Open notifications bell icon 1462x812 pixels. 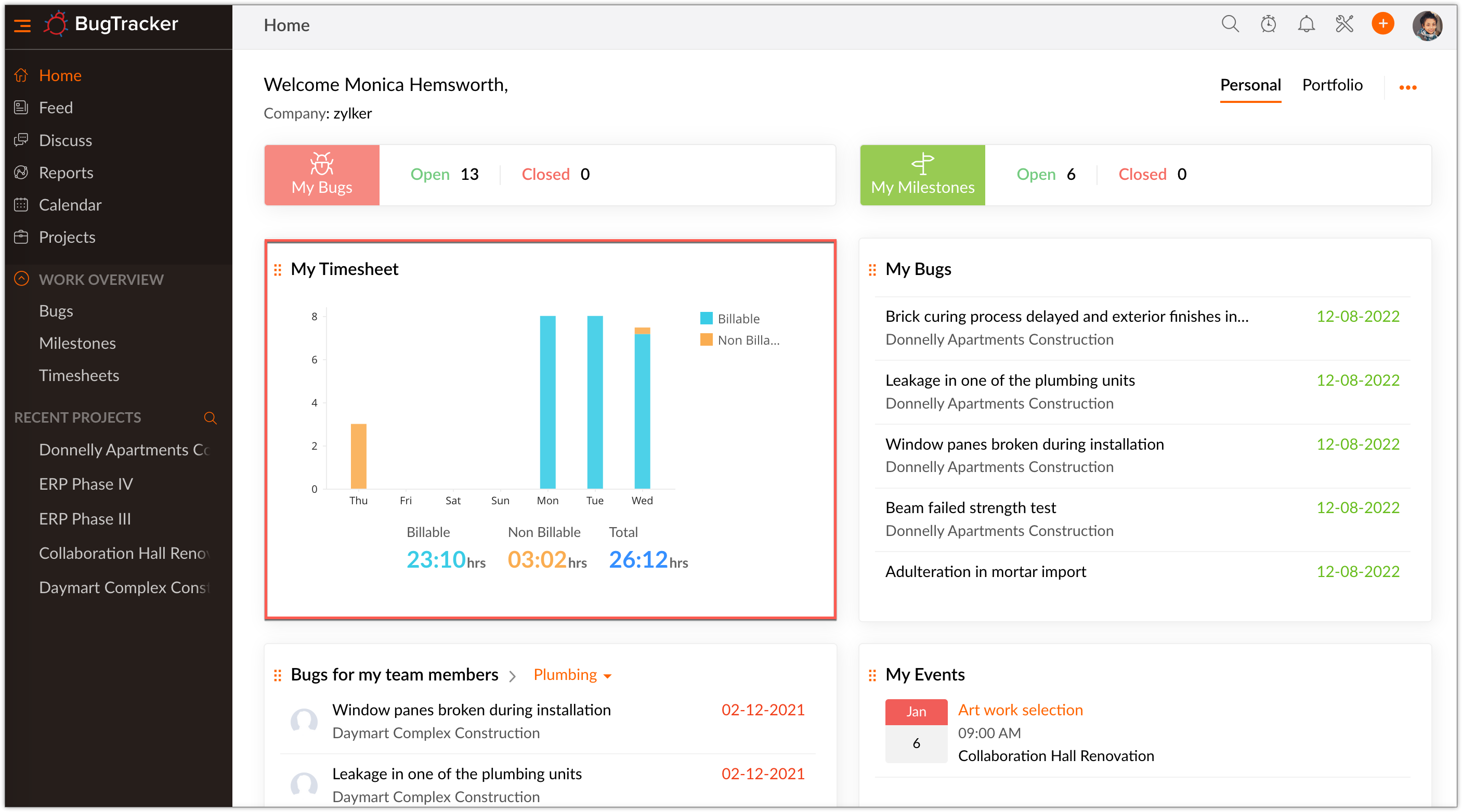click(x=1306, y=24)
